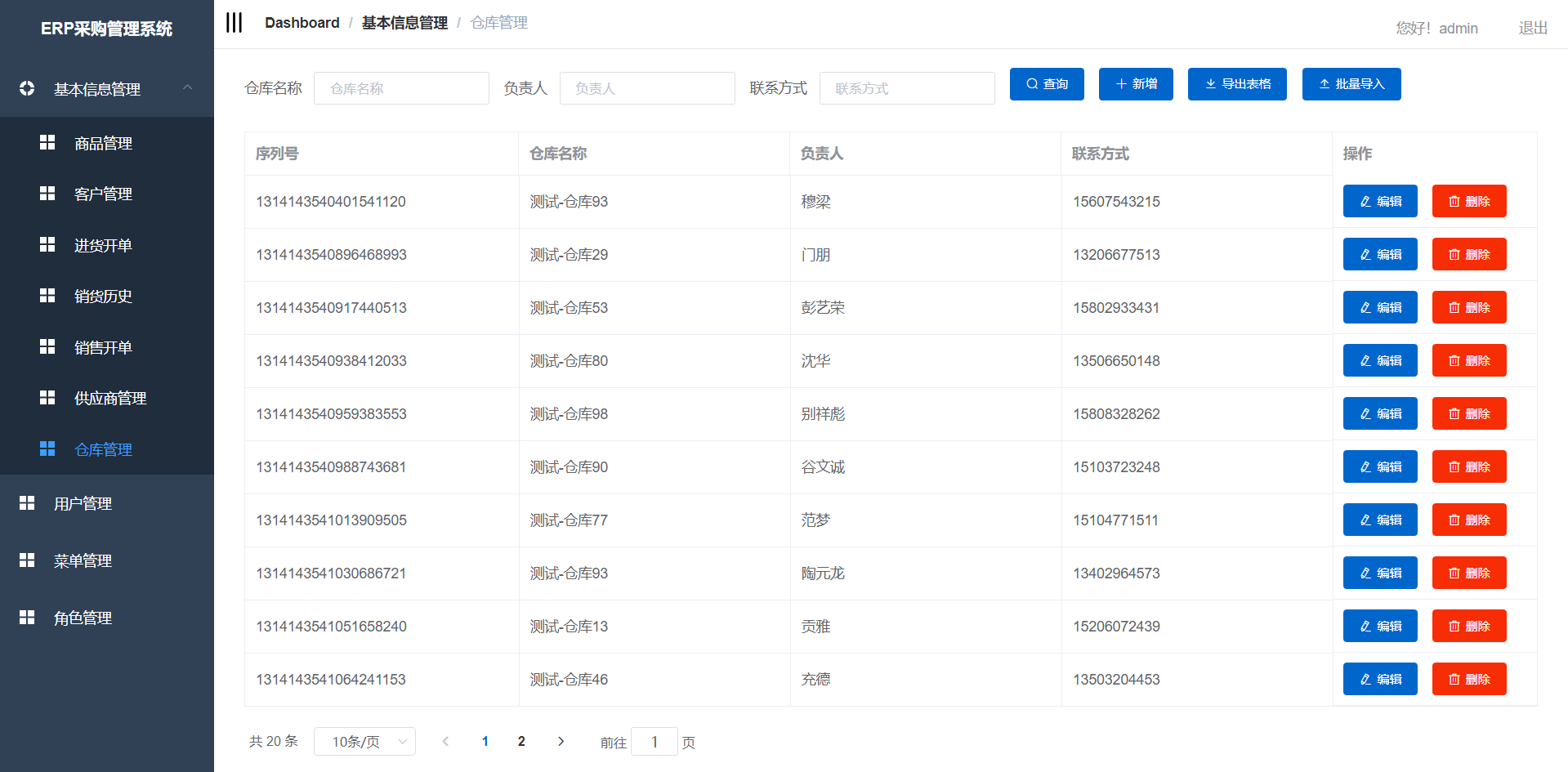Click the grid icon beside 菜单管理
Screen dimensions: 1568x772
[27, 560]
